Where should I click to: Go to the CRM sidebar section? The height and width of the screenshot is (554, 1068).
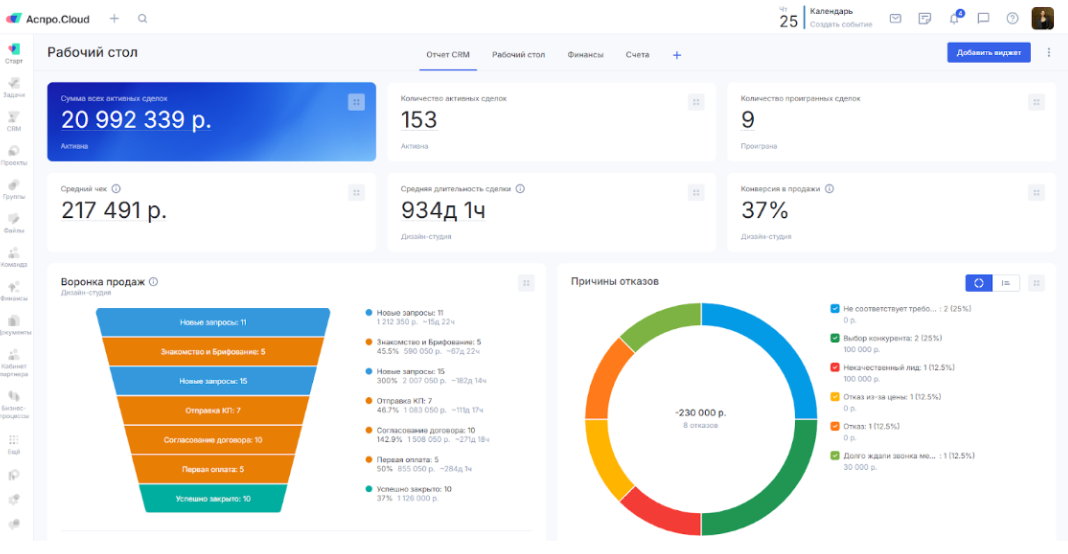point(14,121)
